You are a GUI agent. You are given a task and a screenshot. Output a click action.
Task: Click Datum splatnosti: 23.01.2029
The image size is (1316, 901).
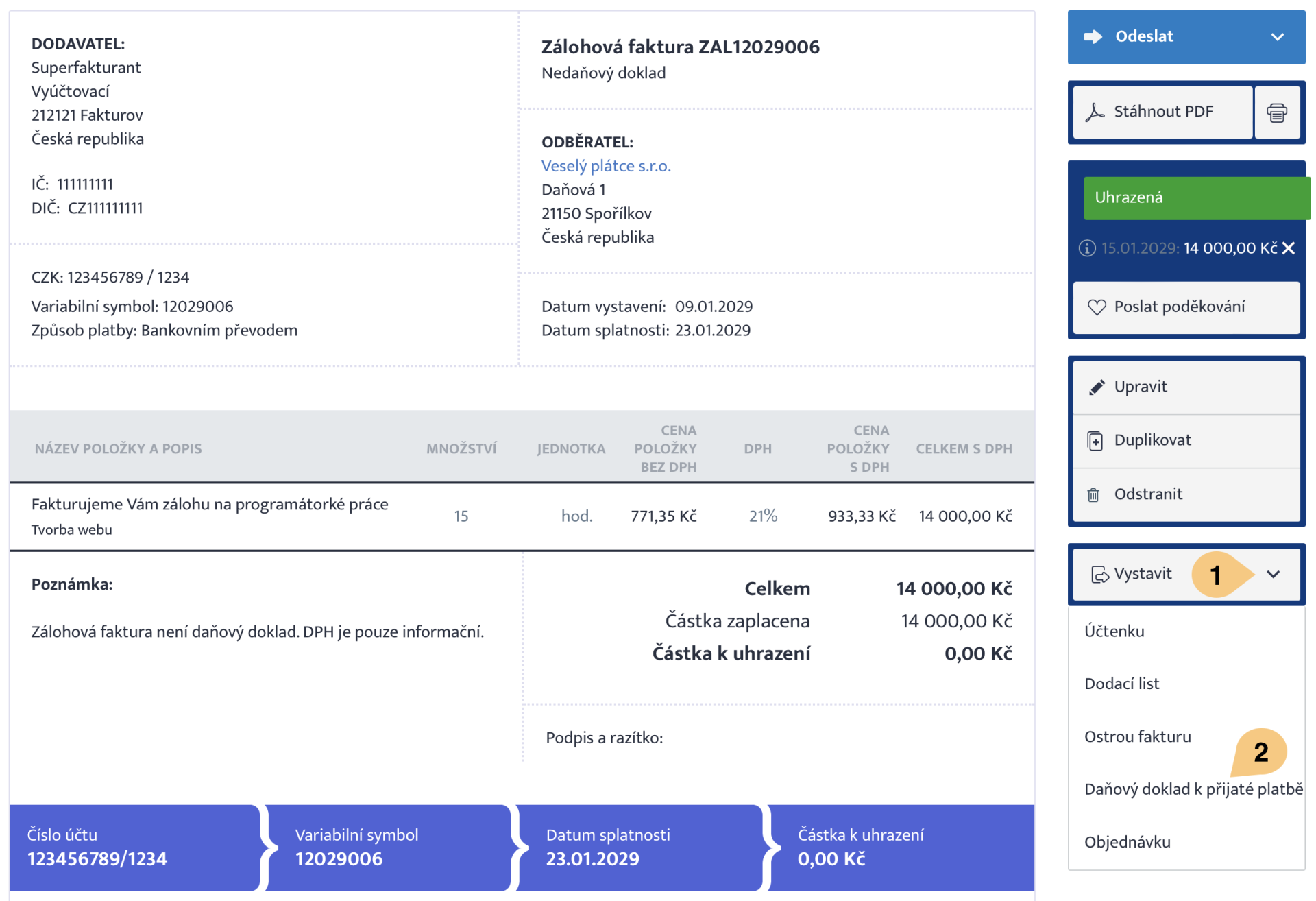coord(646,331)
